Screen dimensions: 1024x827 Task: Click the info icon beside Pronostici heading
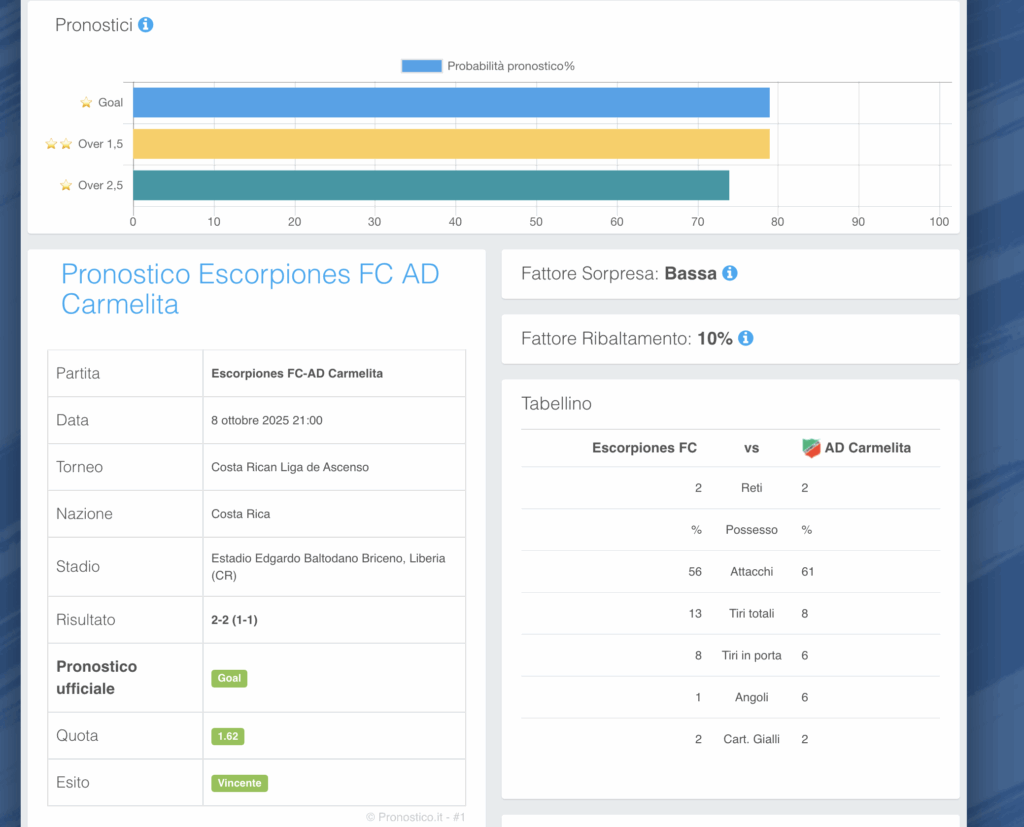pyautogui.click(x=146, y=25)
